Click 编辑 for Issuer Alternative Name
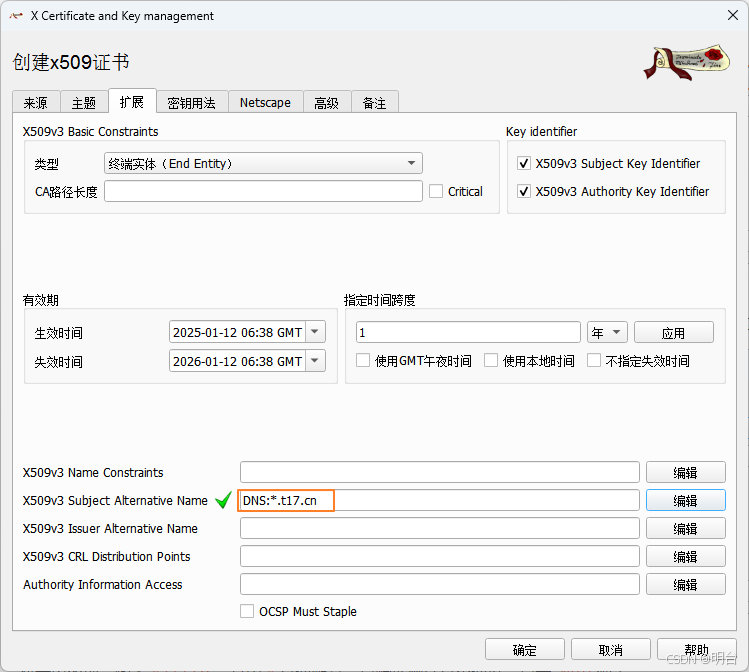 (685, 528)
